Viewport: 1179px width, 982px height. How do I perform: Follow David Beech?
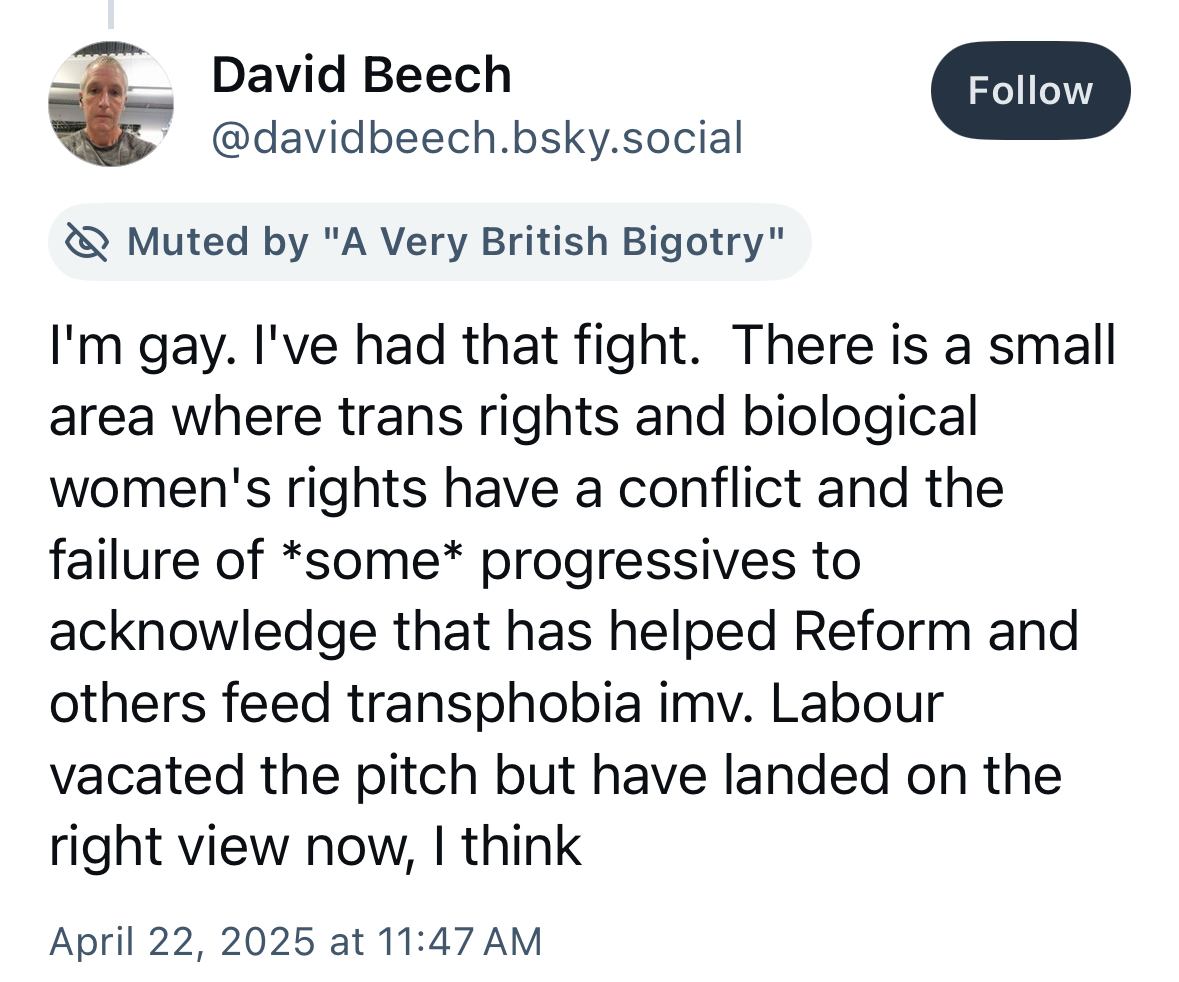(1030, 91)
